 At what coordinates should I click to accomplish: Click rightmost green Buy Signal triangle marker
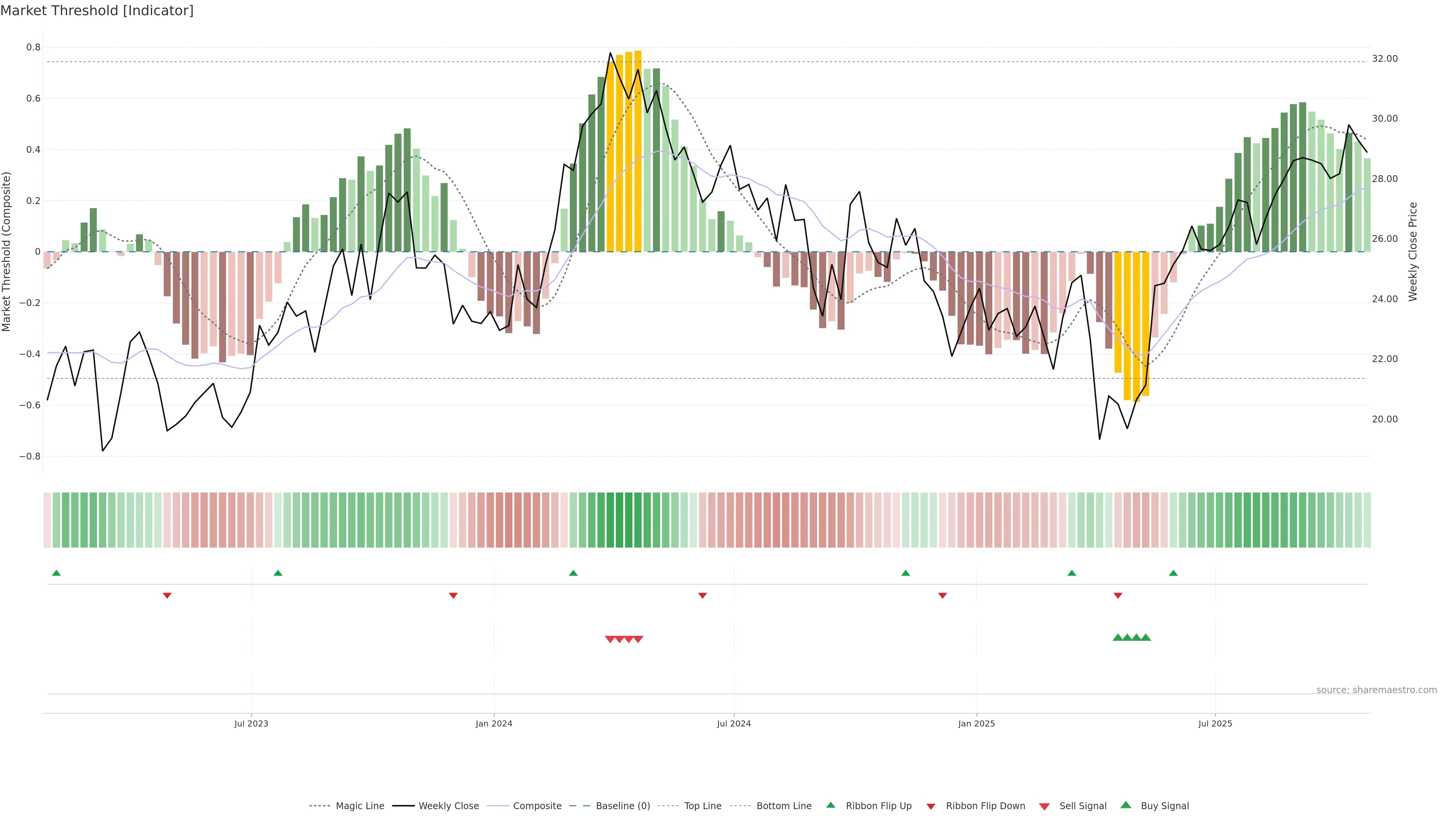(1146, 637)
